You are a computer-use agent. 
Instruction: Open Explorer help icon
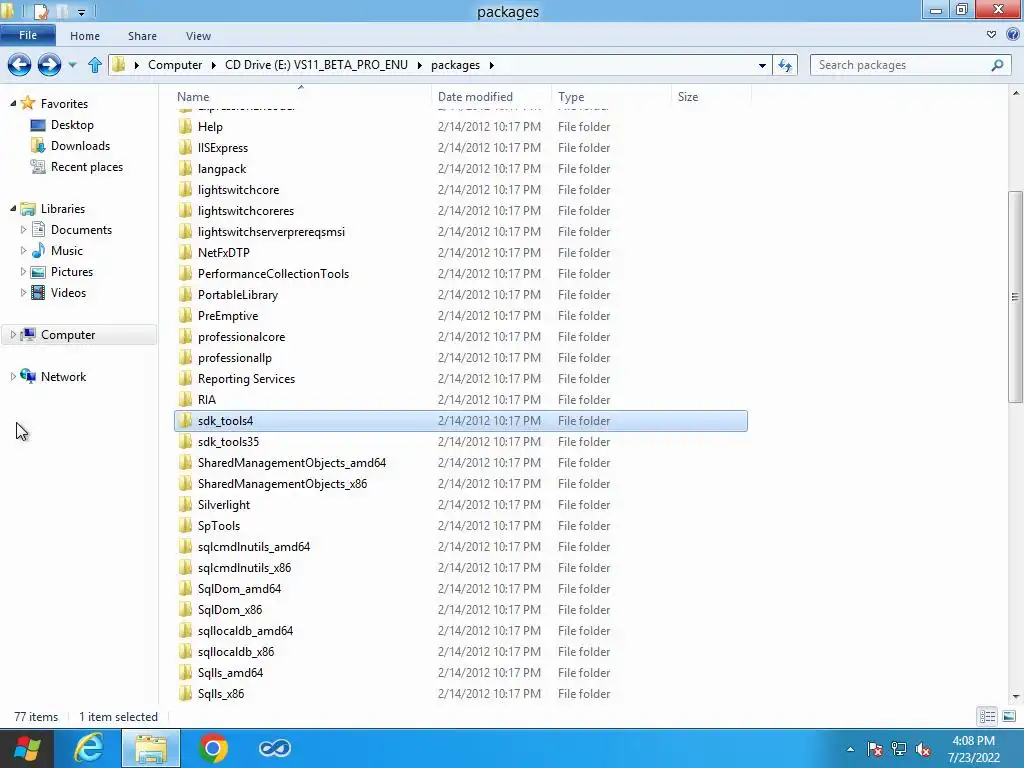[1013, 35]
